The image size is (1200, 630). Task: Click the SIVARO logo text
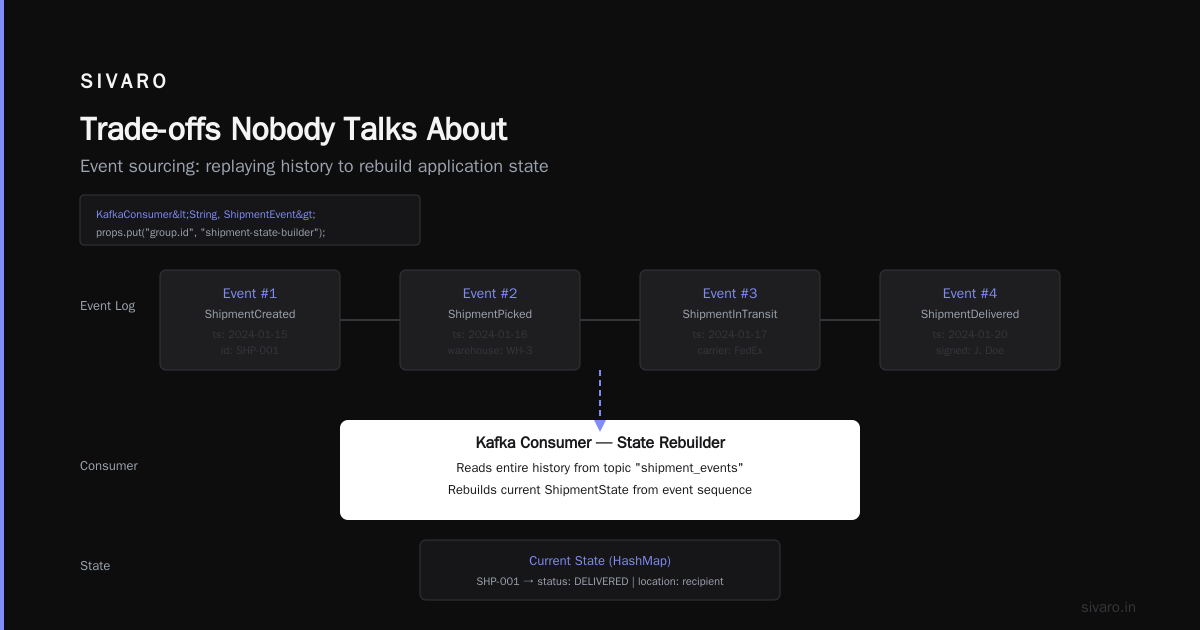(x=124, y=82)
